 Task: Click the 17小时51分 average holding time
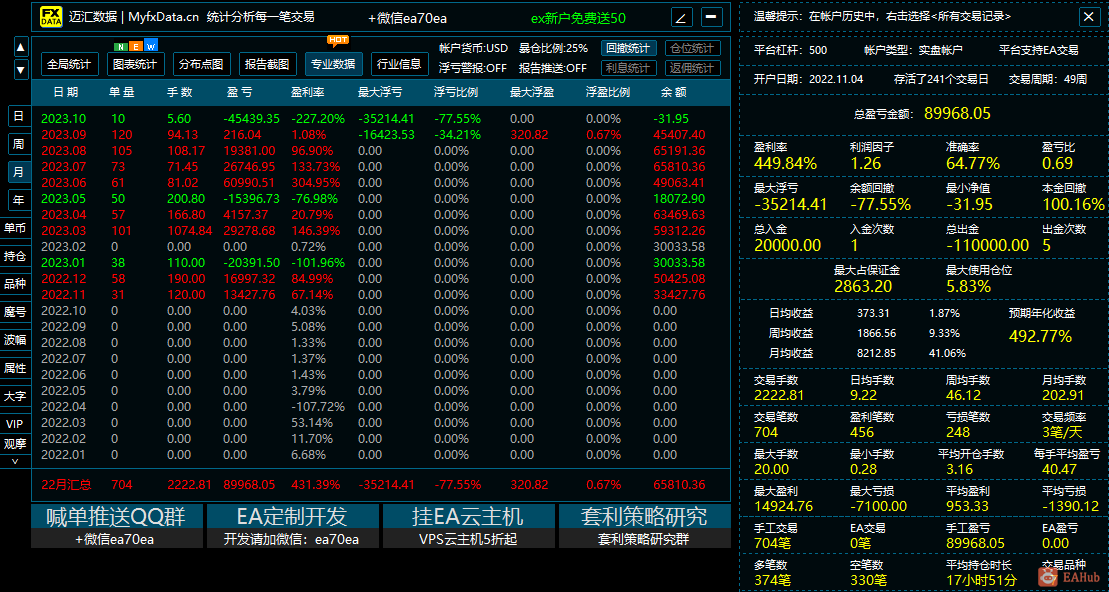[983, 581]
